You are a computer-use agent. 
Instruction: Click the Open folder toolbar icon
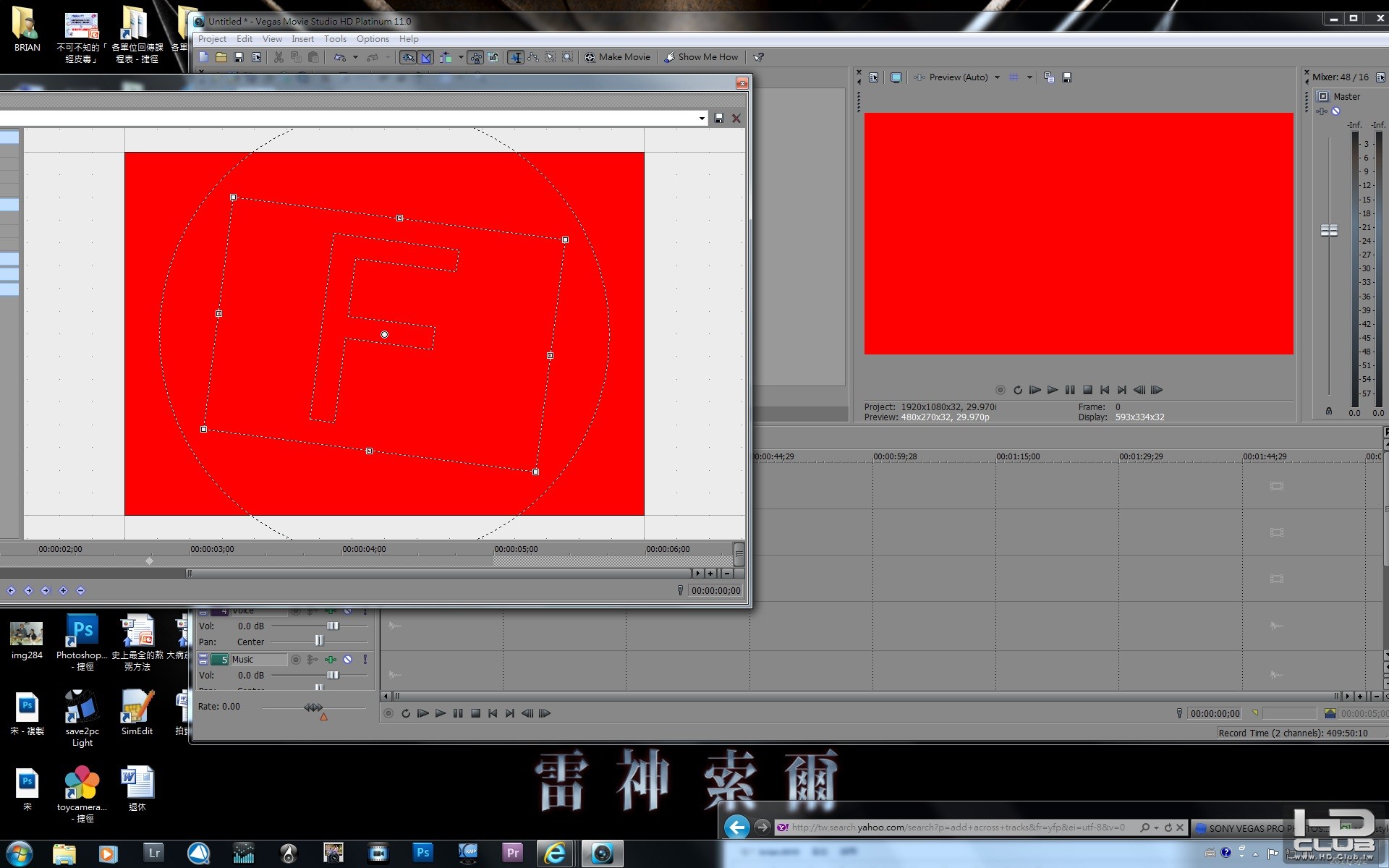coord(221,57)
